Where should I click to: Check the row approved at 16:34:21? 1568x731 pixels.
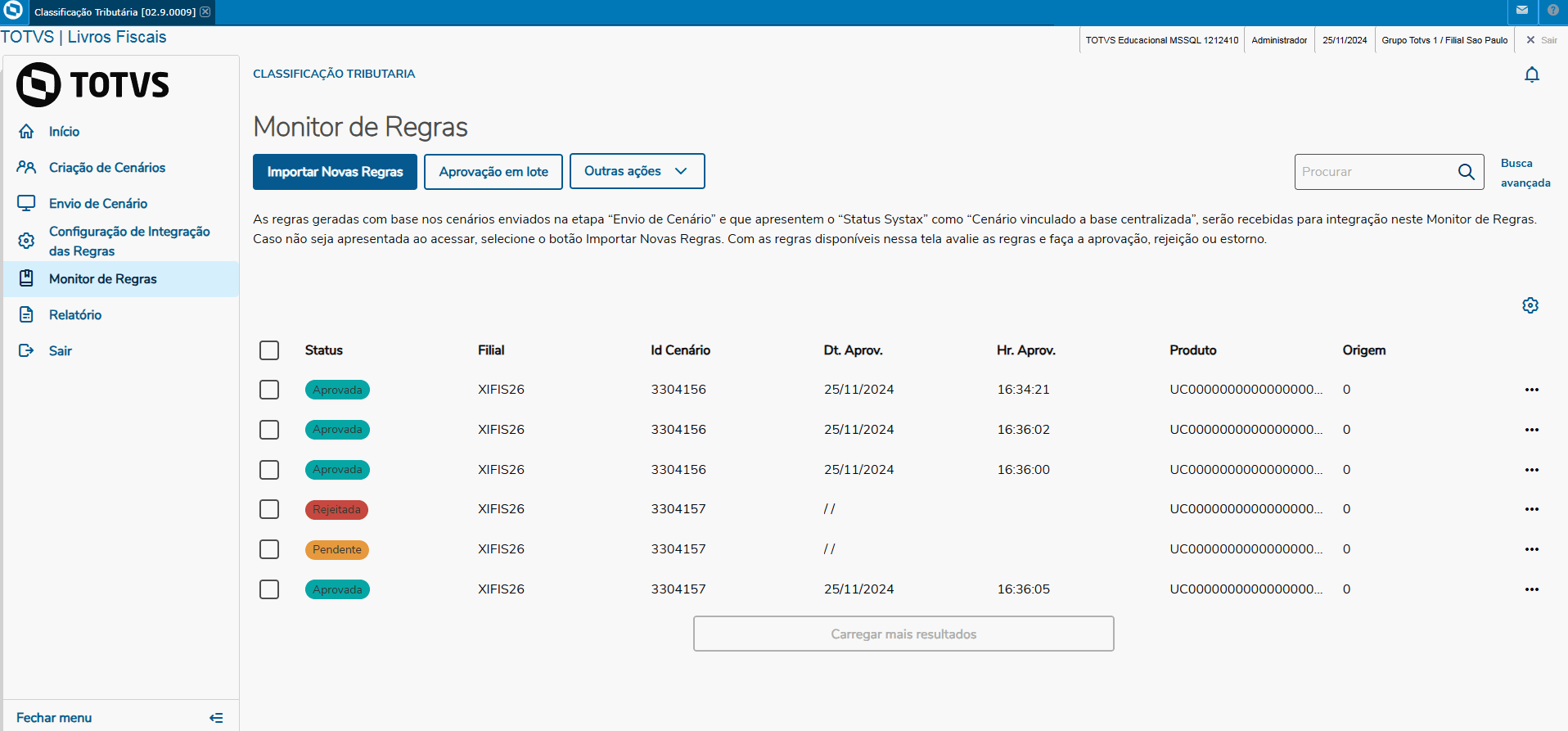(269, 390)
